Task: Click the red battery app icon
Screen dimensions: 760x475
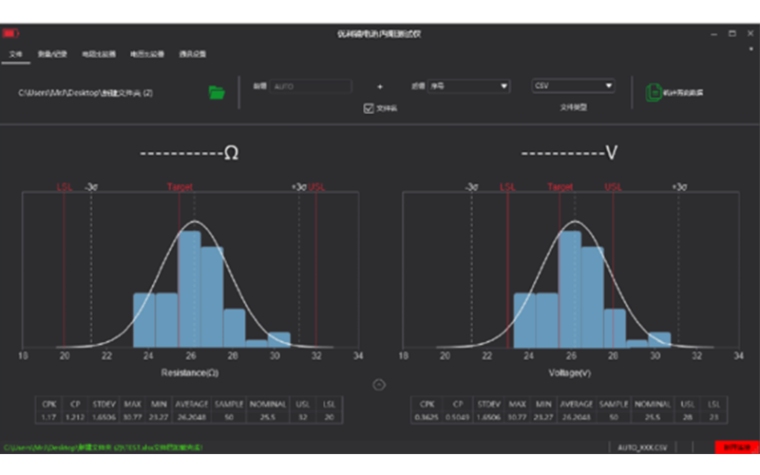Action: pyautogui.click(x=11, y=34)
